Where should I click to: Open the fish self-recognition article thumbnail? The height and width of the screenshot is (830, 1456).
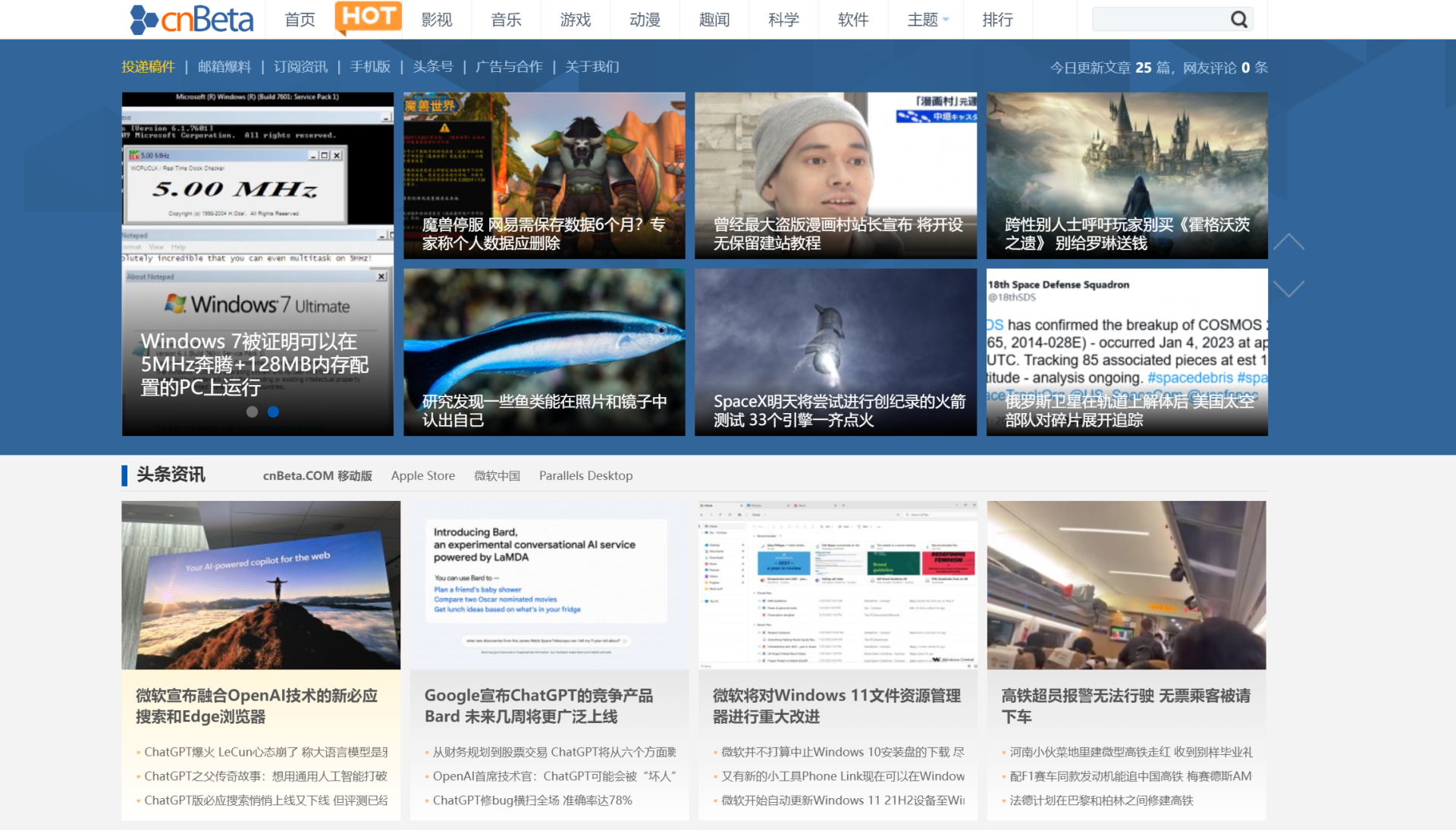(x=544, y=352)
